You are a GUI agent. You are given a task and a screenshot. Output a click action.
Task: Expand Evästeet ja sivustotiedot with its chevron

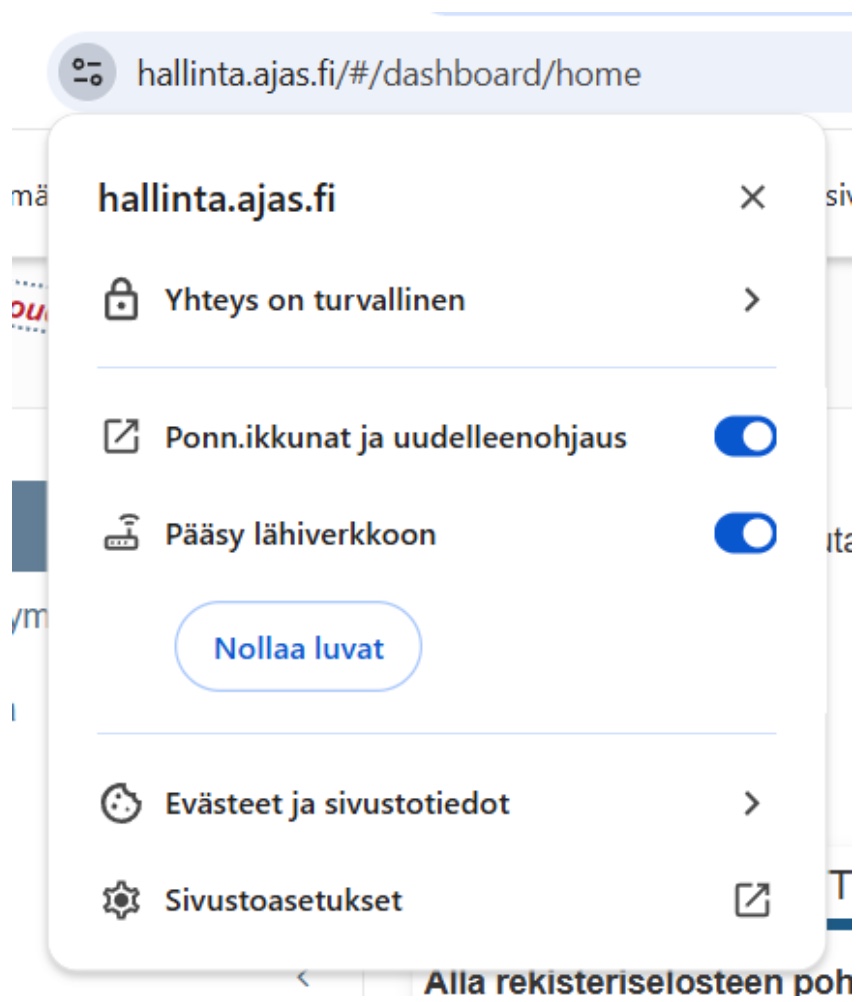coord(753,803)
